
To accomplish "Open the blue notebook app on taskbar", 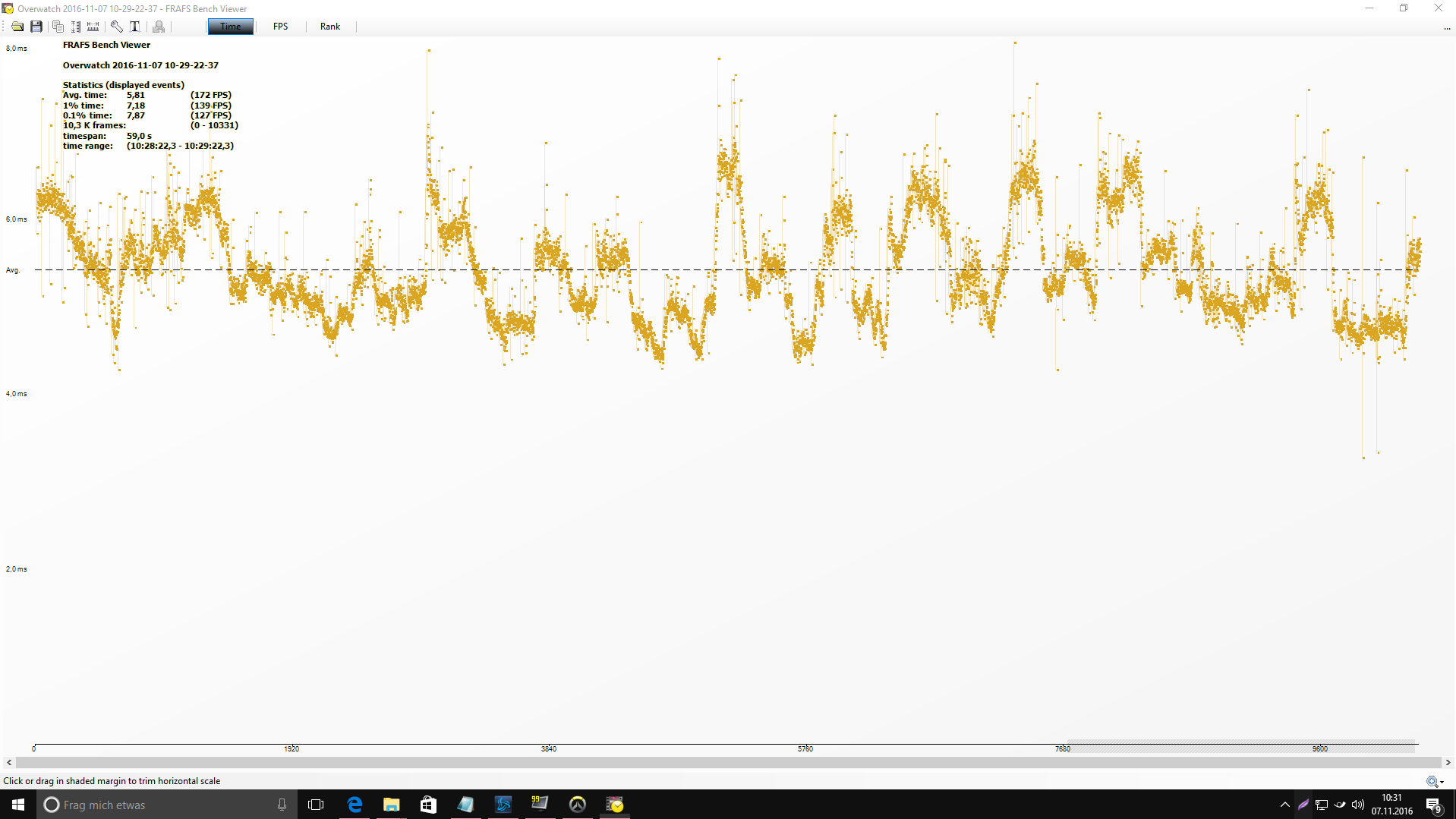I will [465, 805].
